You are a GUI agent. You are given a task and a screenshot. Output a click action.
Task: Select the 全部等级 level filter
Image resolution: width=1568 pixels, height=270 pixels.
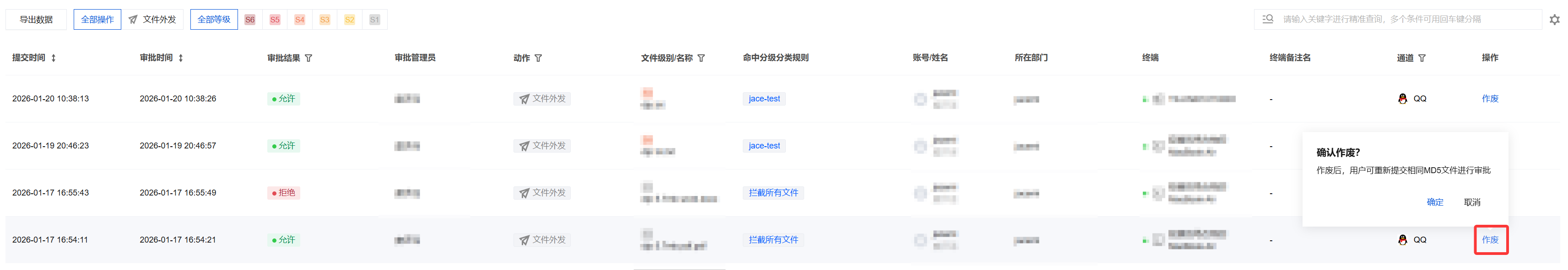pos(214,20)
